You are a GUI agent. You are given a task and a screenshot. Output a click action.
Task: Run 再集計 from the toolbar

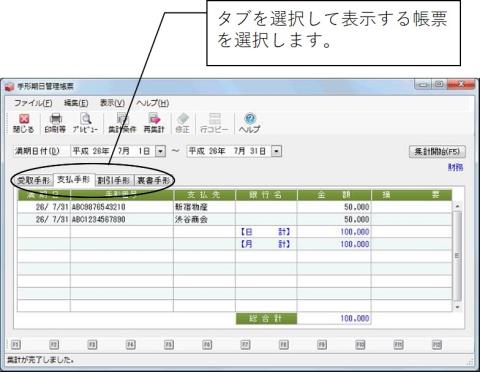[154, 123]
